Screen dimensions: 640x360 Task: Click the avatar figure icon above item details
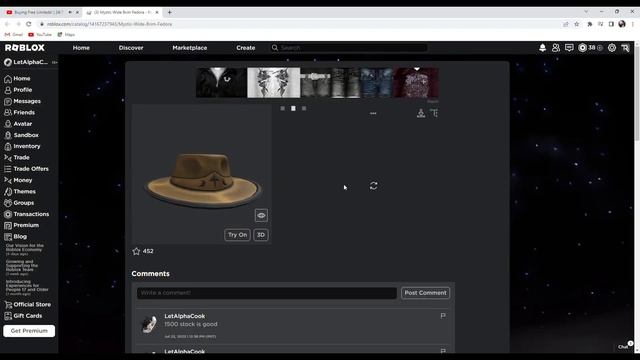[421, 113]
